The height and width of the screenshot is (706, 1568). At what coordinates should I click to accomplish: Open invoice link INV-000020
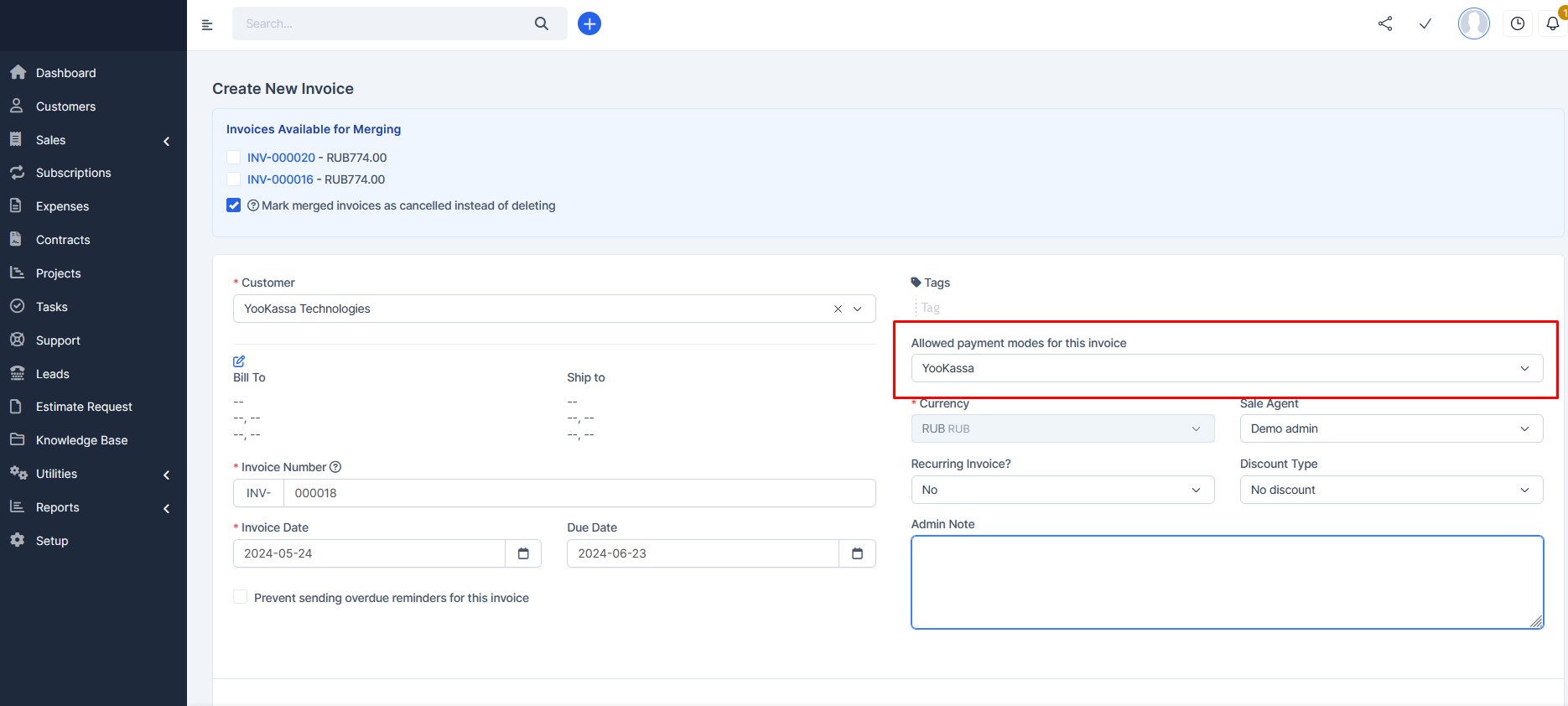point(281,158)
